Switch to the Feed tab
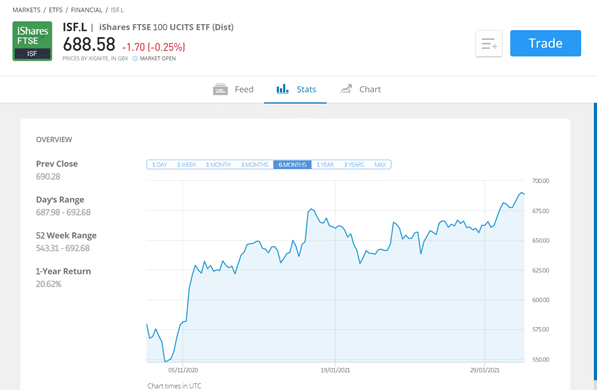This screenshot has height=390, width=597. [x=233, y=89]
